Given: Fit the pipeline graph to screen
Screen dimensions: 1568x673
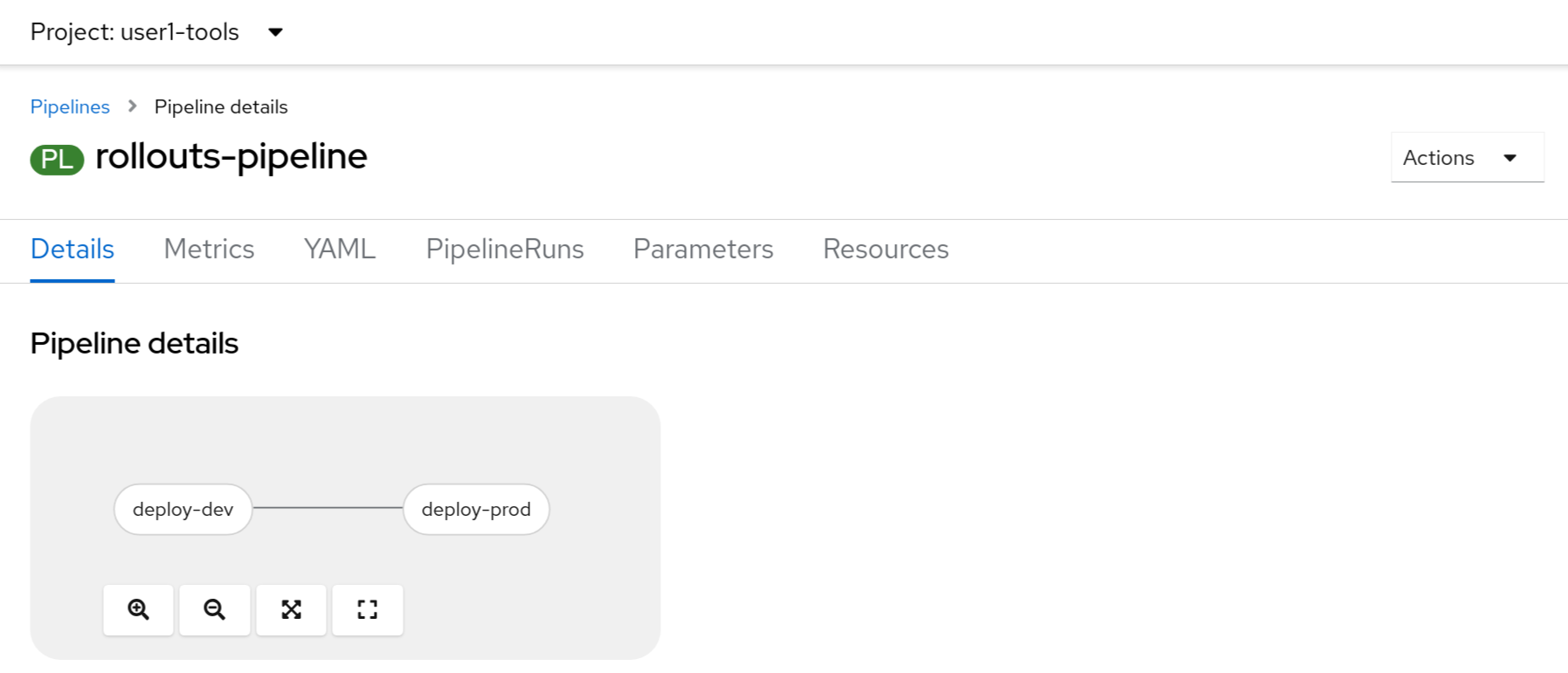Looking at the screenshot, I should (291, 609).
